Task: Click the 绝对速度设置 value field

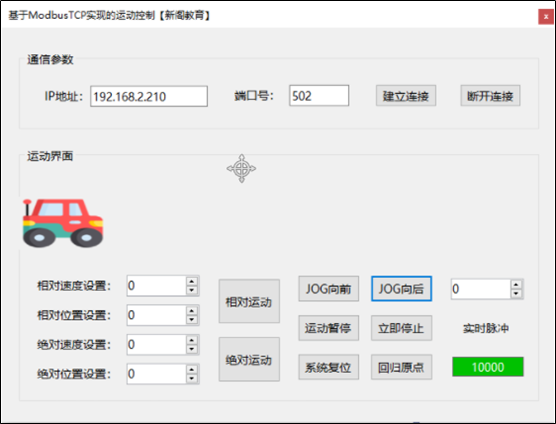Action: [156, 345]
